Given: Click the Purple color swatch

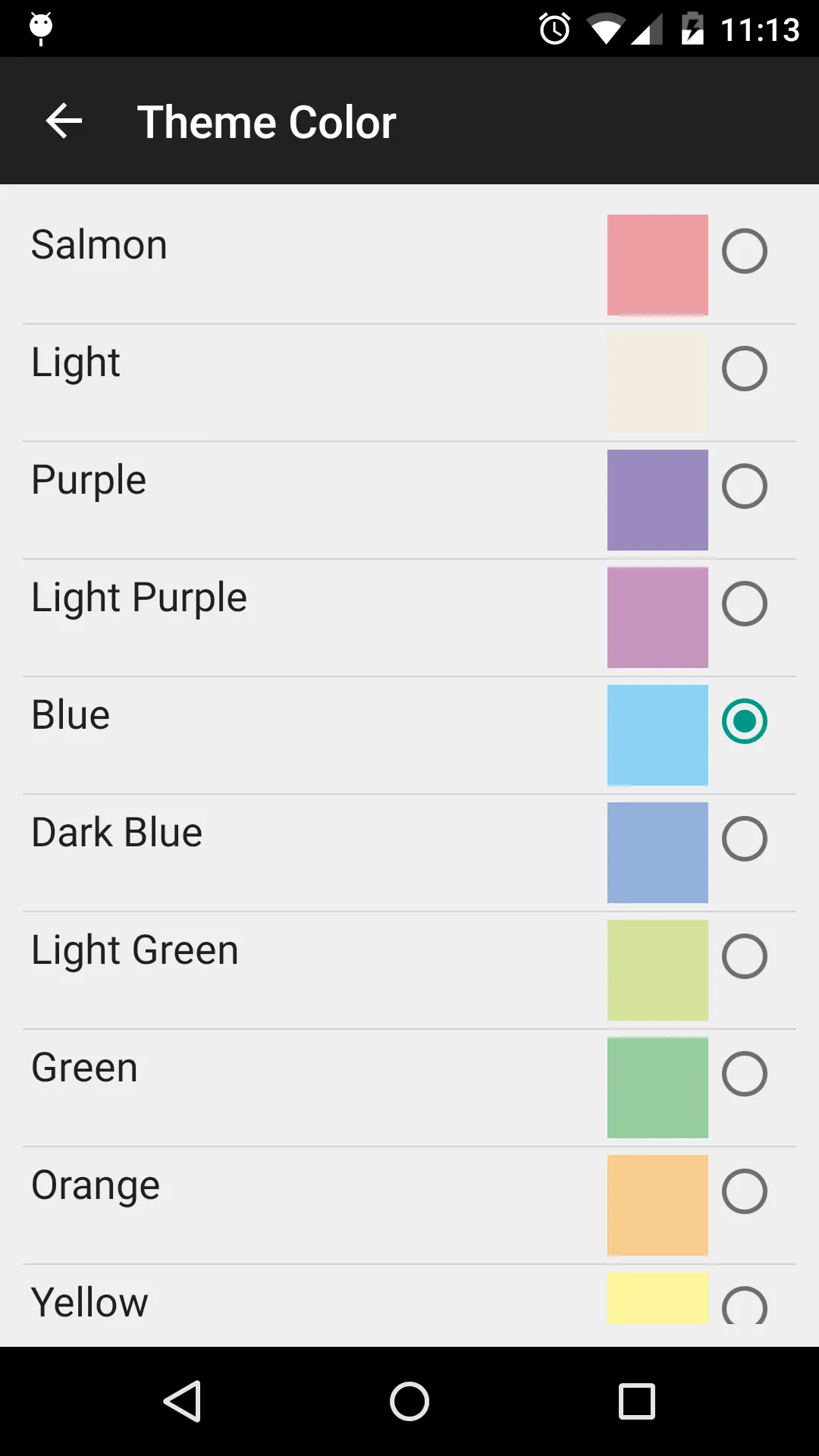Looking at the screenshot, I should [x=657, y=500].
